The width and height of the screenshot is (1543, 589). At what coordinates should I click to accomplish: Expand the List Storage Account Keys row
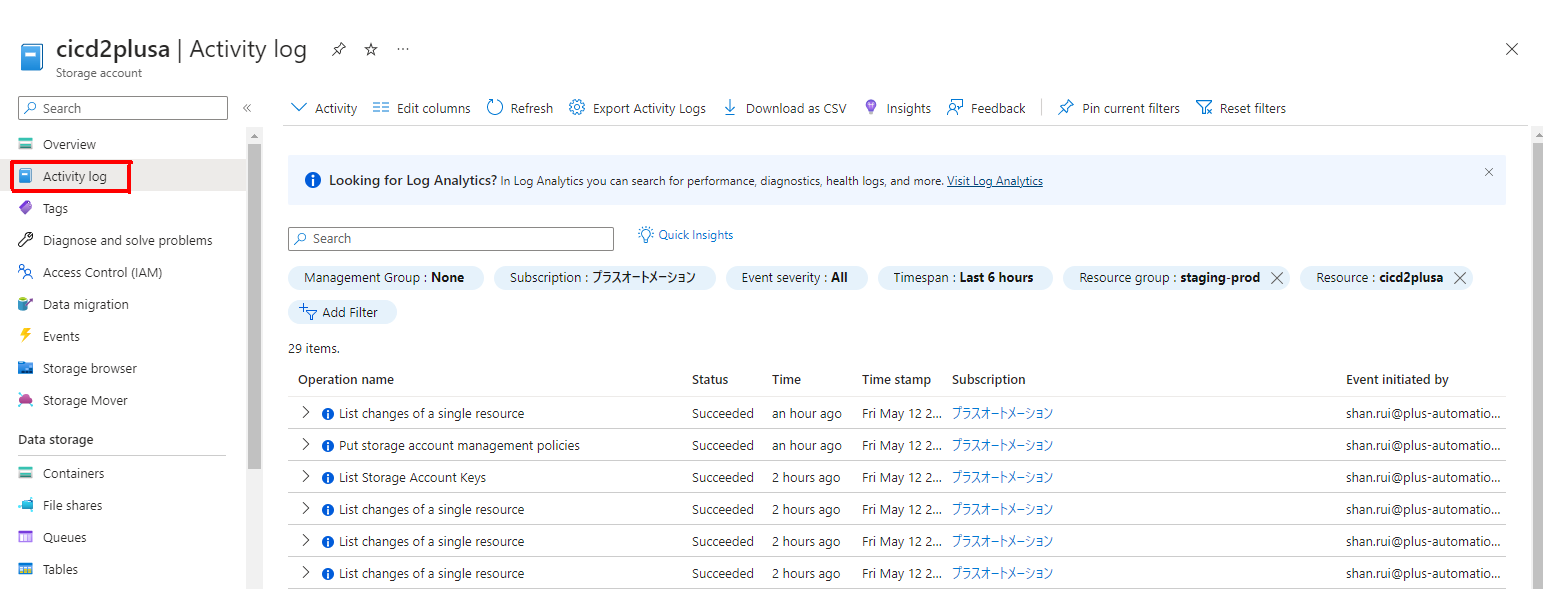point(306,477)
